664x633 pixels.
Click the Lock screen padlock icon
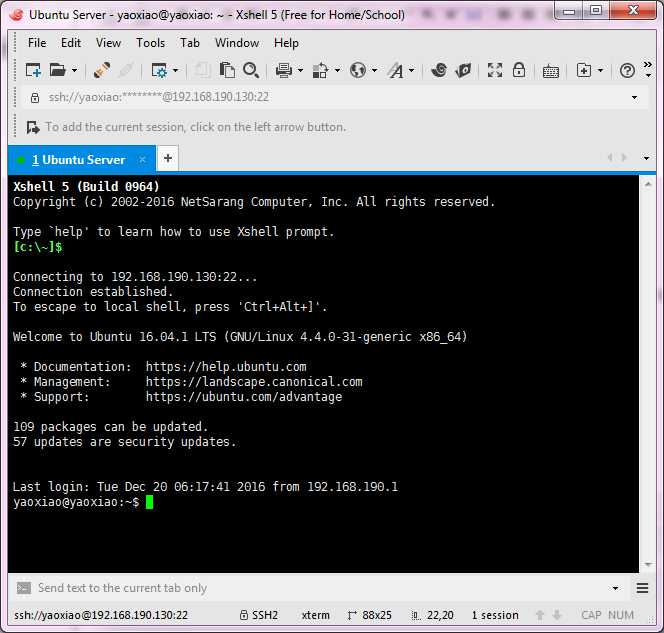(519, 70)
